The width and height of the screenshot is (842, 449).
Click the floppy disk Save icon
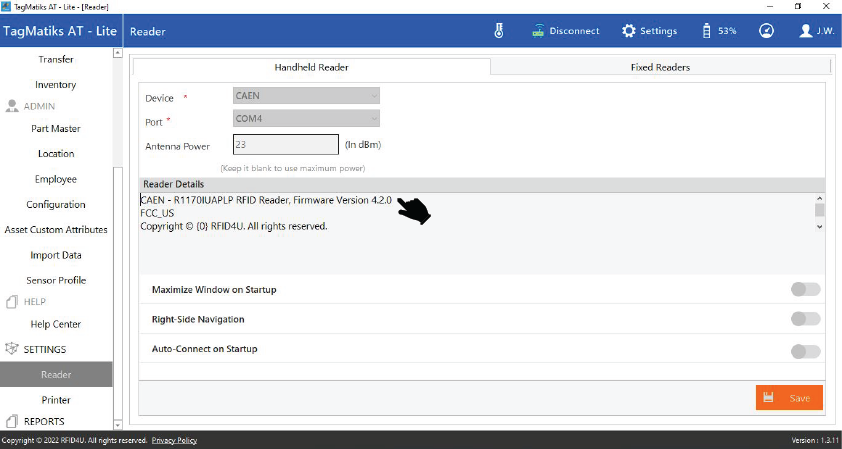(768, 398)
